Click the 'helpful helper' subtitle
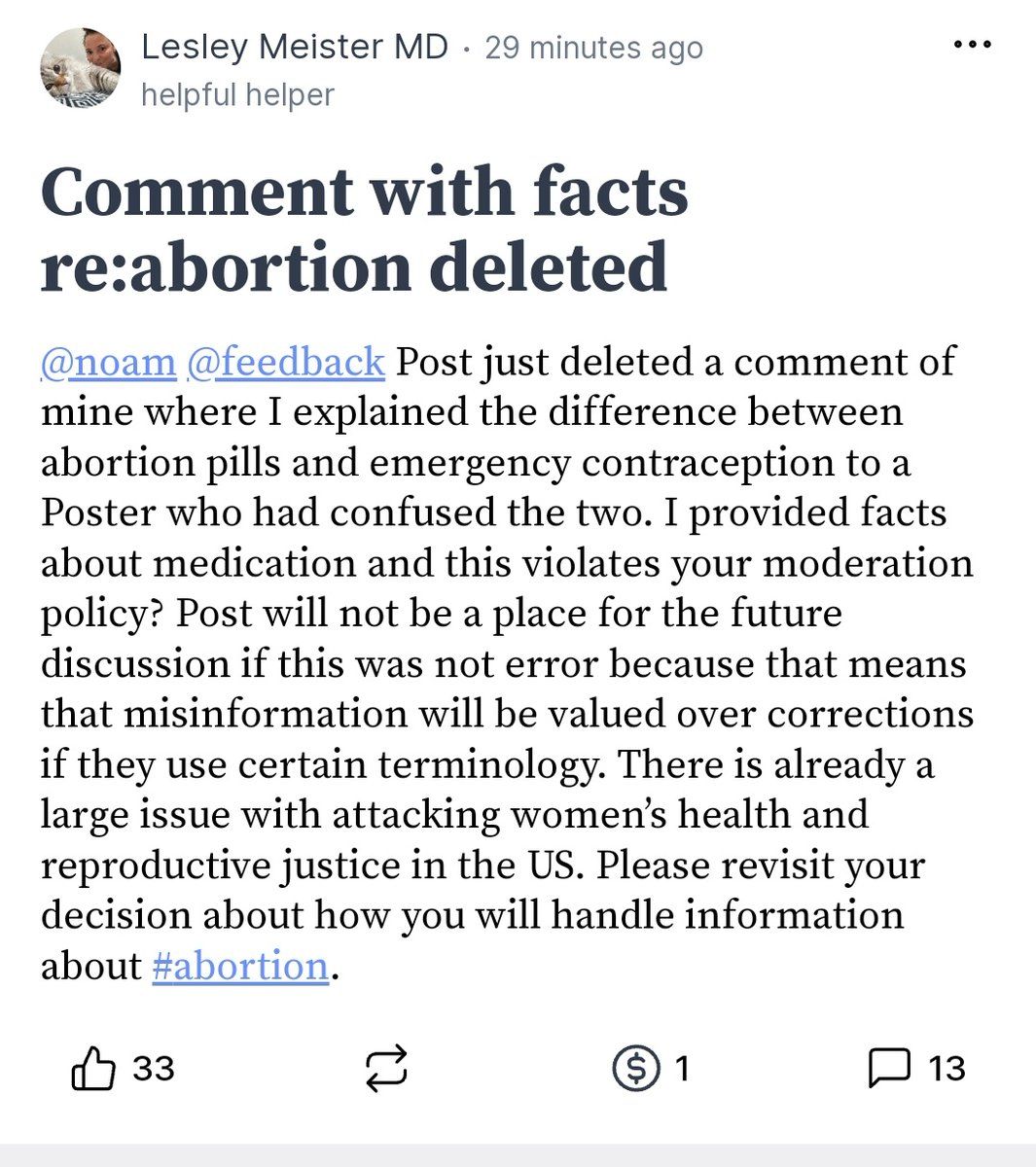This screenshot has height=1167, width=1036. [237, 95]
